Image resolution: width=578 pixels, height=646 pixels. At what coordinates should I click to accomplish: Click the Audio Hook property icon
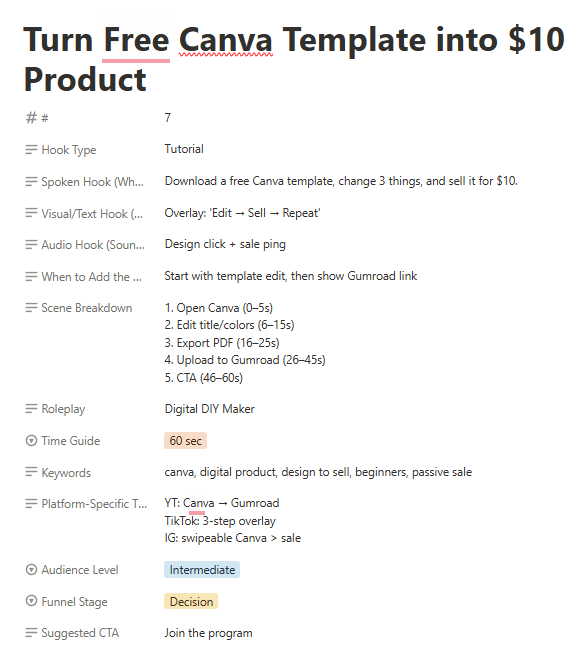tap(31, 245)
